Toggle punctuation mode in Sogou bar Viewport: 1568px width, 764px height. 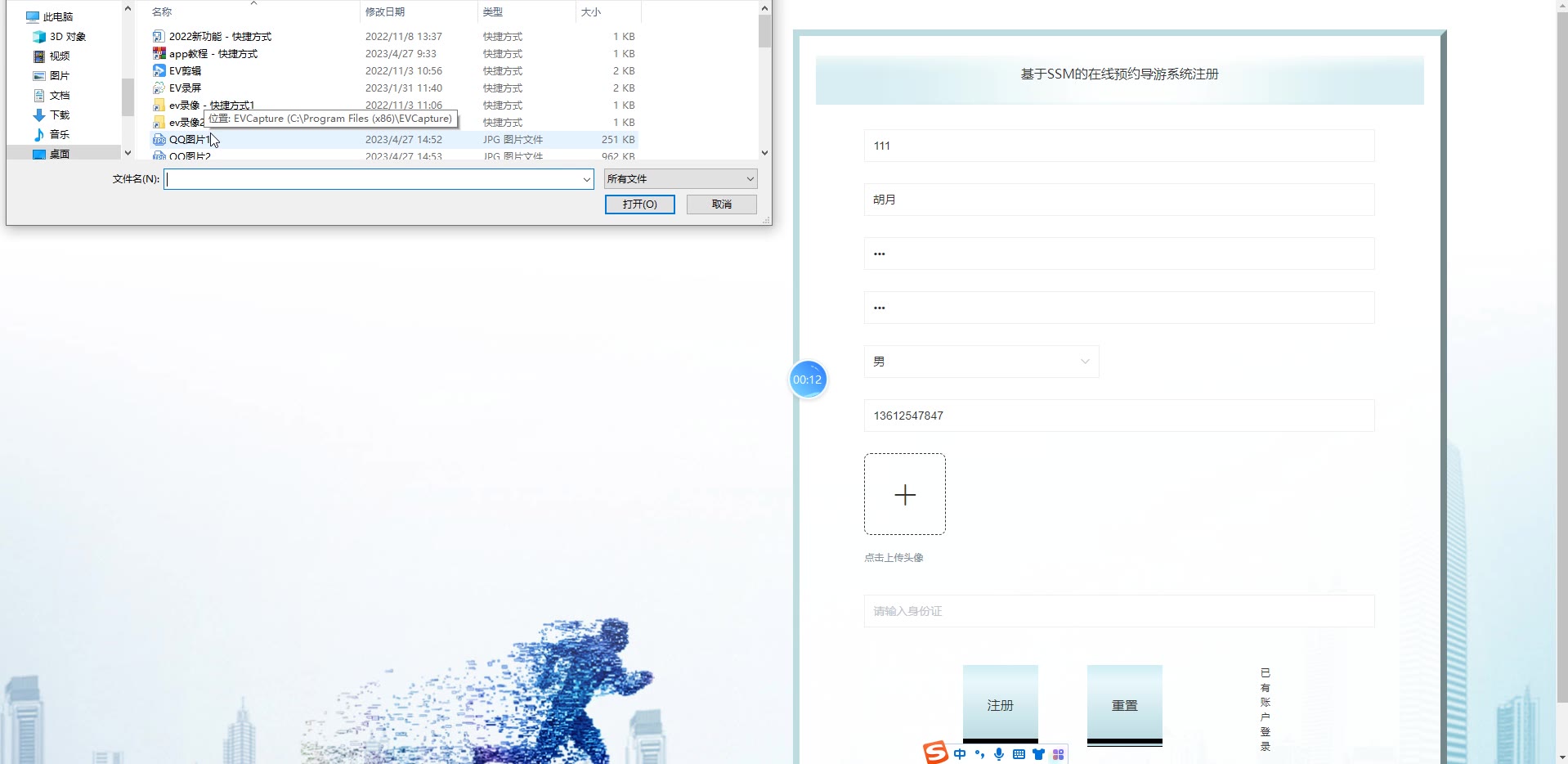point(979,754)
